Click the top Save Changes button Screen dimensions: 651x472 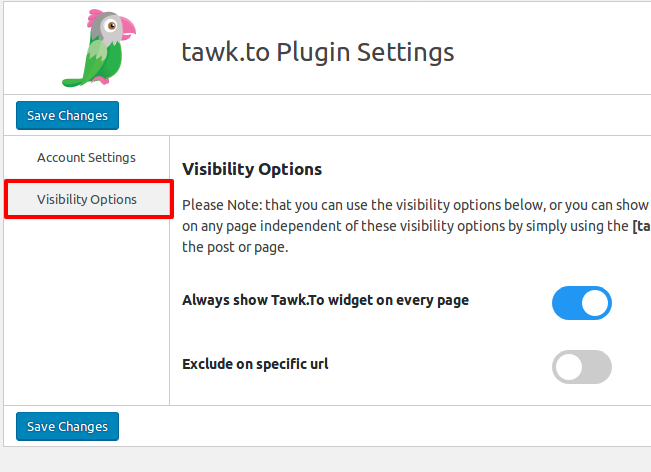pos(67,115)
